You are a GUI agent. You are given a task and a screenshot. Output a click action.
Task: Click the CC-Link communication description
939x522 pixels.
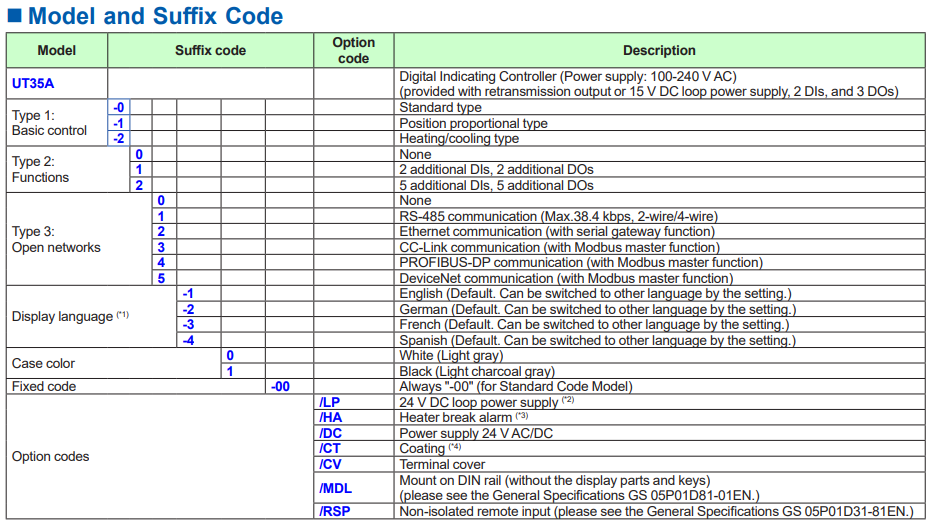click(559, 247)
